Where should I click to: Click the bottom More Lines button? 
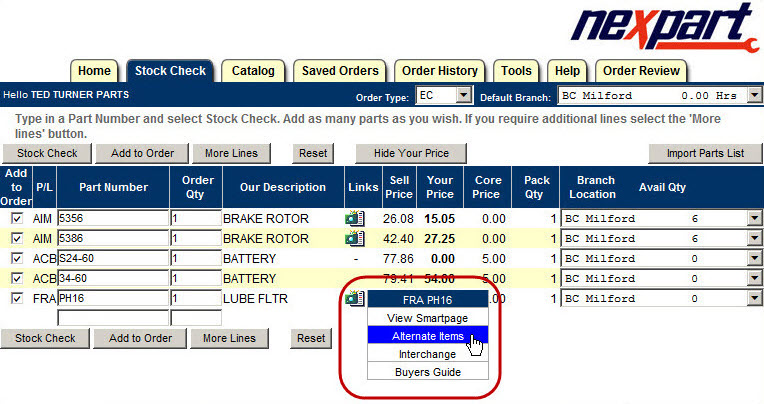229,338
